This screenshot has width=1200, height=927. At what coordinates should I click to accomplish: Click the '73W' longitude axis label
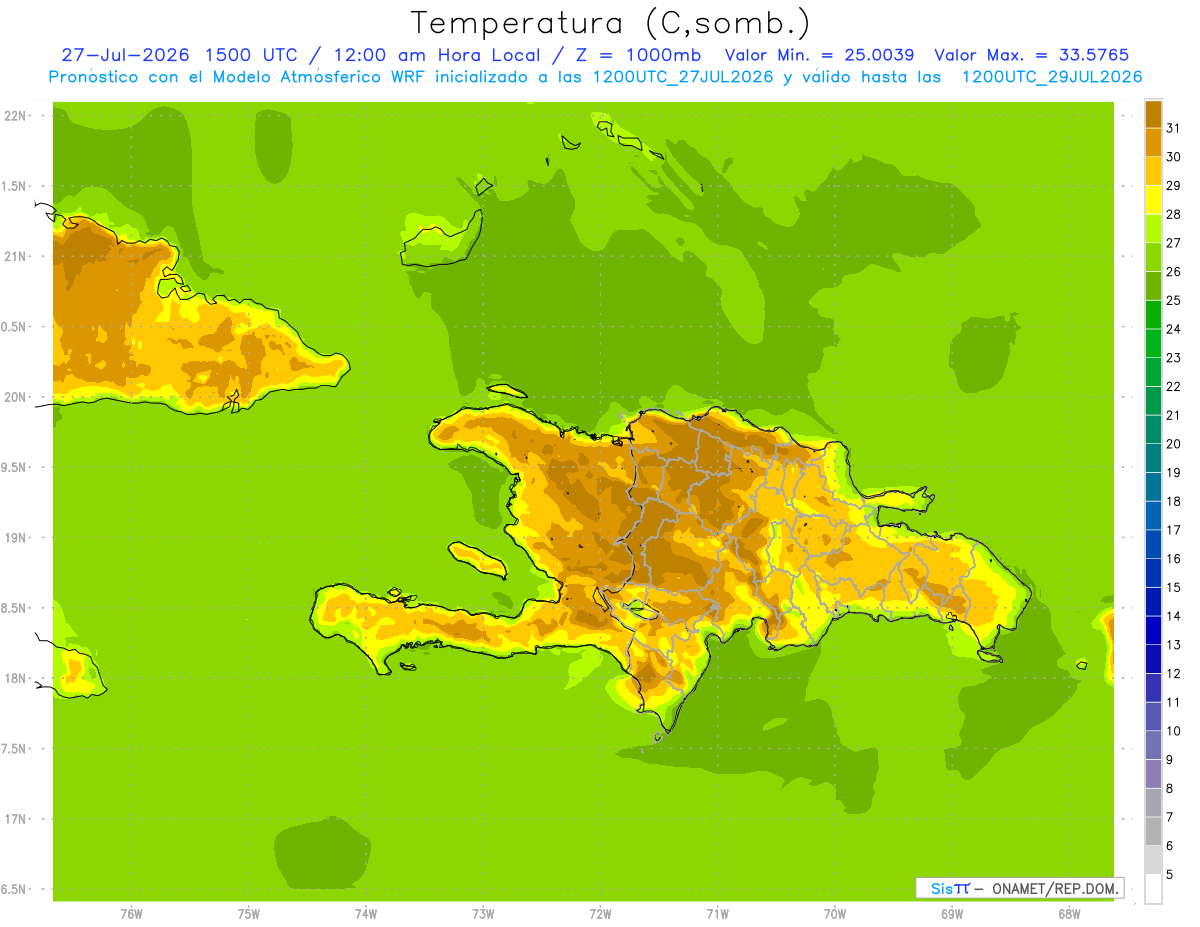click(483, 914)
